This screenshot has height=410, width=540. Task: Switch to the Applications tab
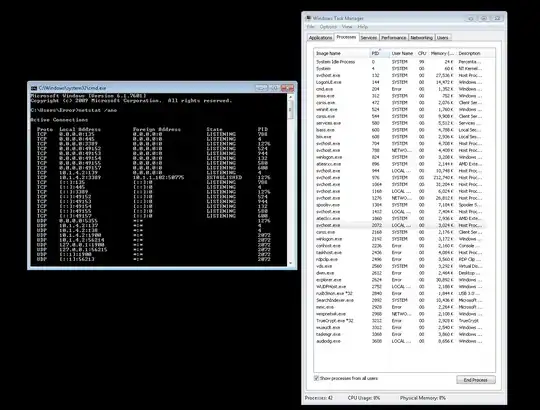pos(320,38)
